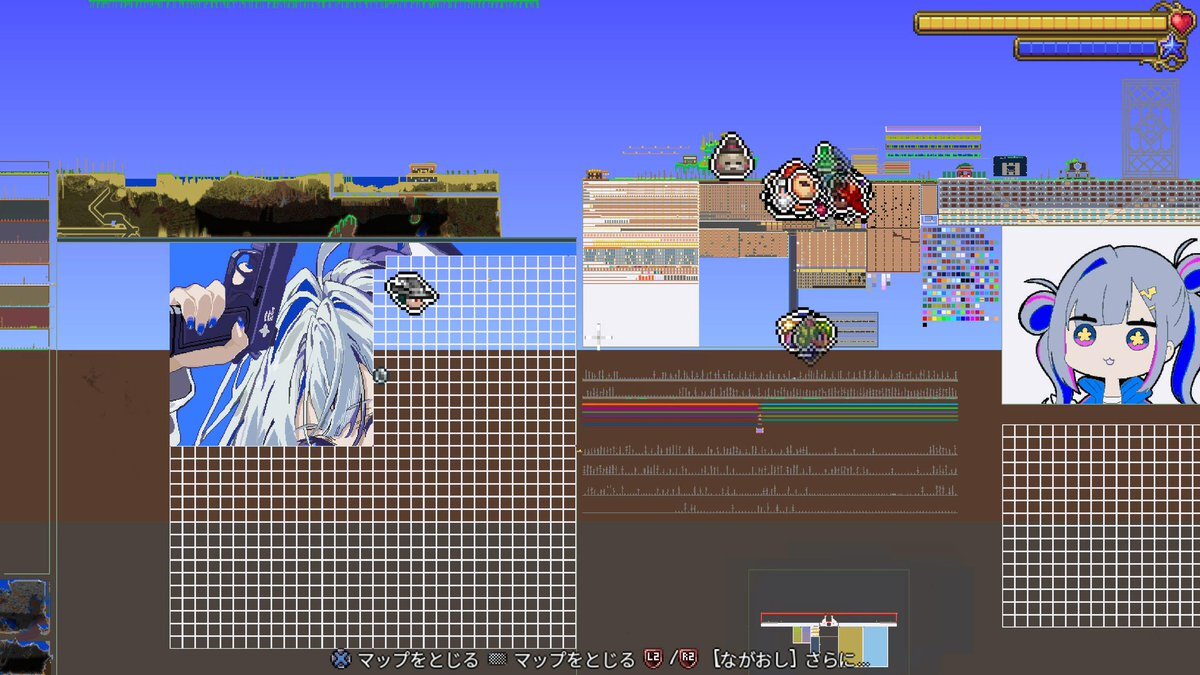The height and width of the screenshot is (675, 1200).
Task: Click the cave thumbnail at bottom-left corner
Action: pyautogui.click(x=25, y=626)
